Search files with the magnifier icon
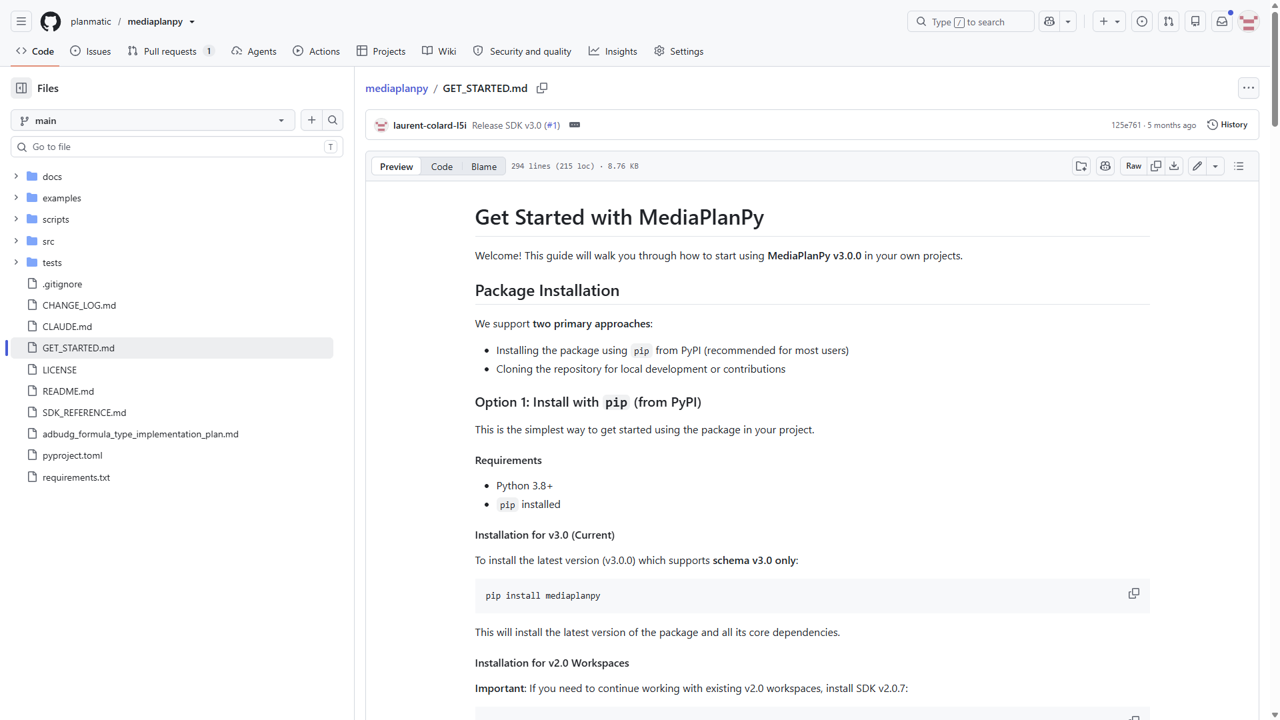1280x720 pixels. [333, 120]
